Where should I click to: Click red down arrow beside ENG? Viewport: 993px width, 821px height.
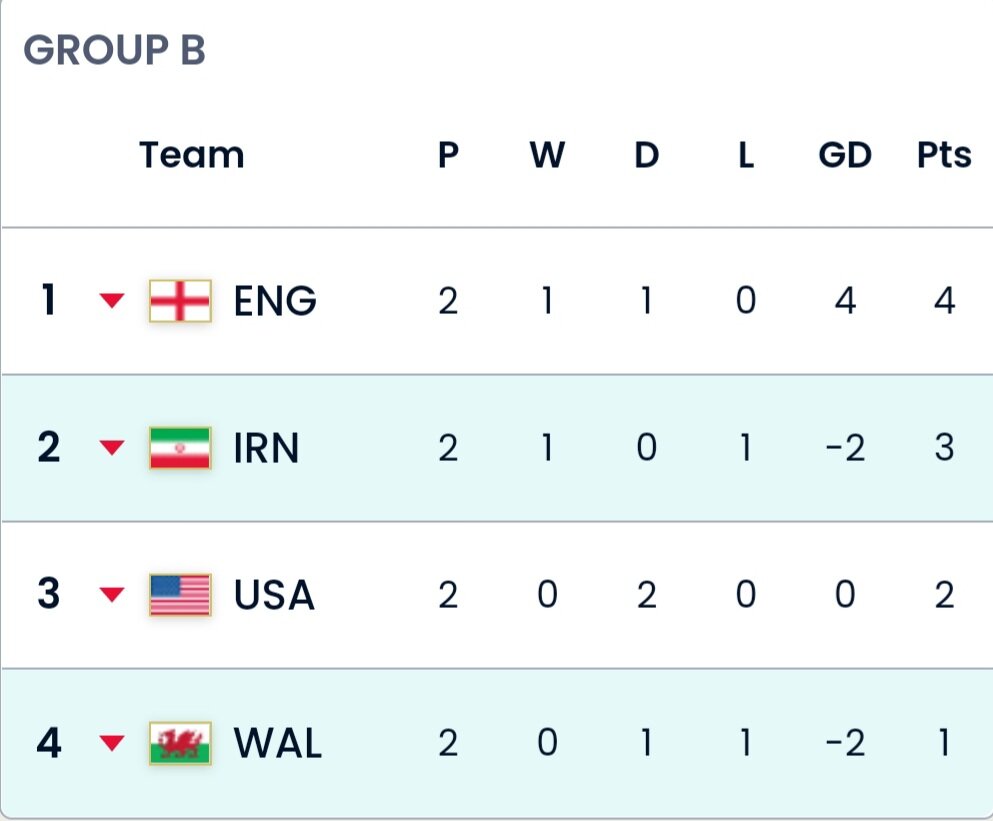[x=113, y=301]
